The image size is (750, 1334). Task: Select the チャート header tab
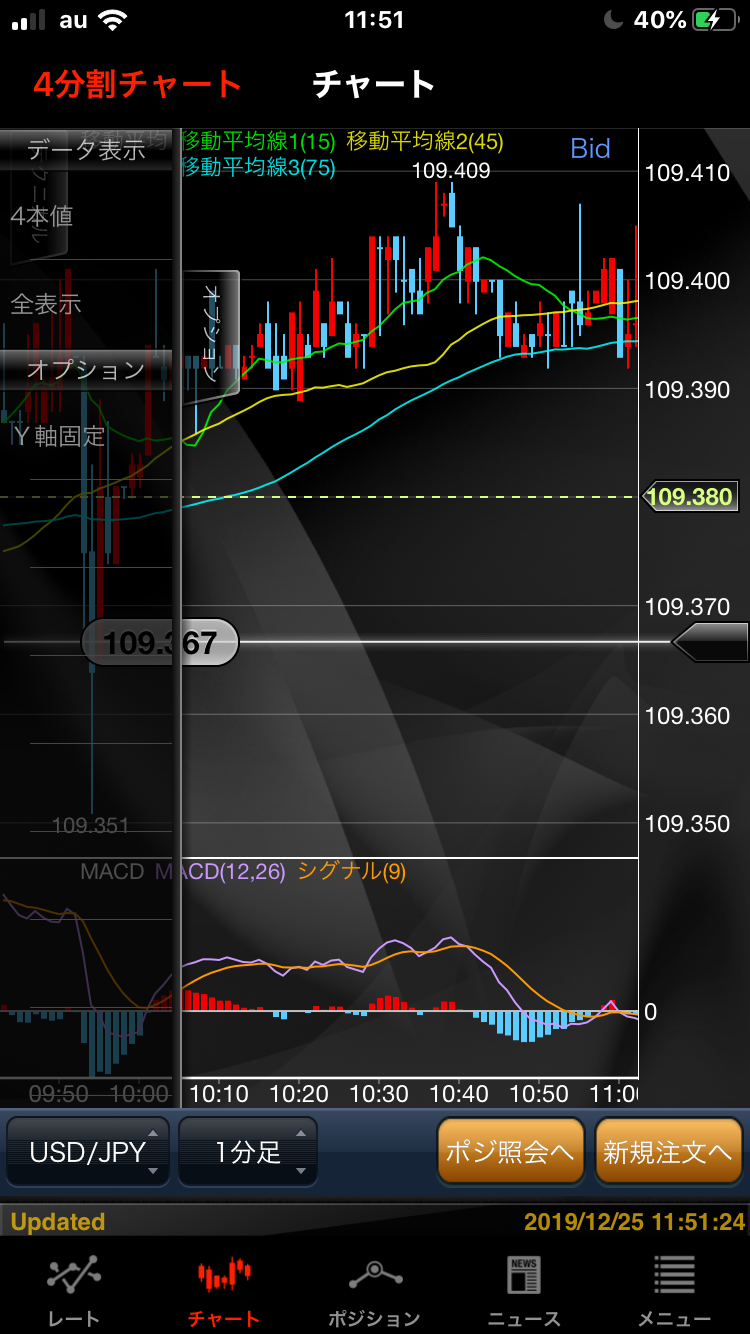pos(374,84)
